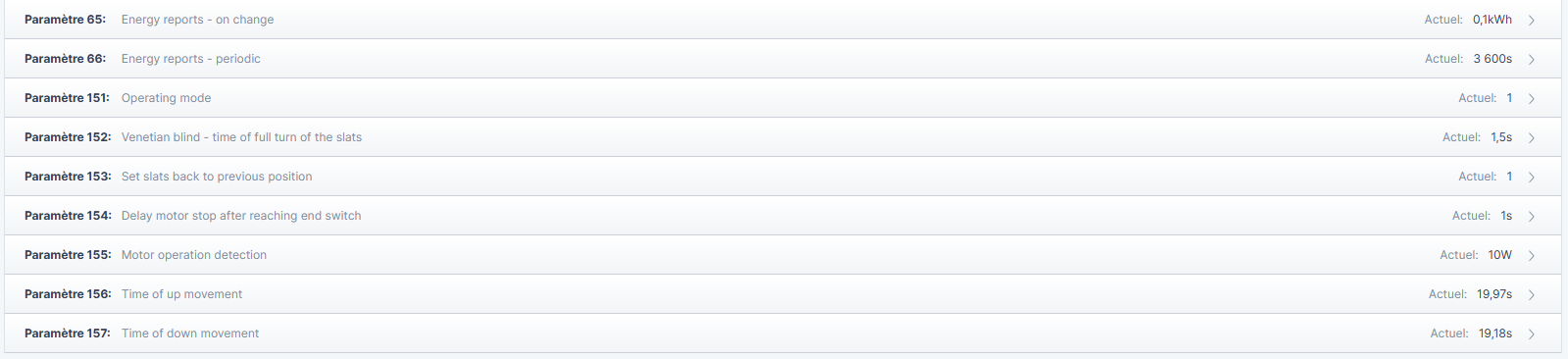The width and height of the screenshot is (1568, 359).
Task: Expand Paramètre 152 Venetian blind chevron
Action: (1531, 137)
